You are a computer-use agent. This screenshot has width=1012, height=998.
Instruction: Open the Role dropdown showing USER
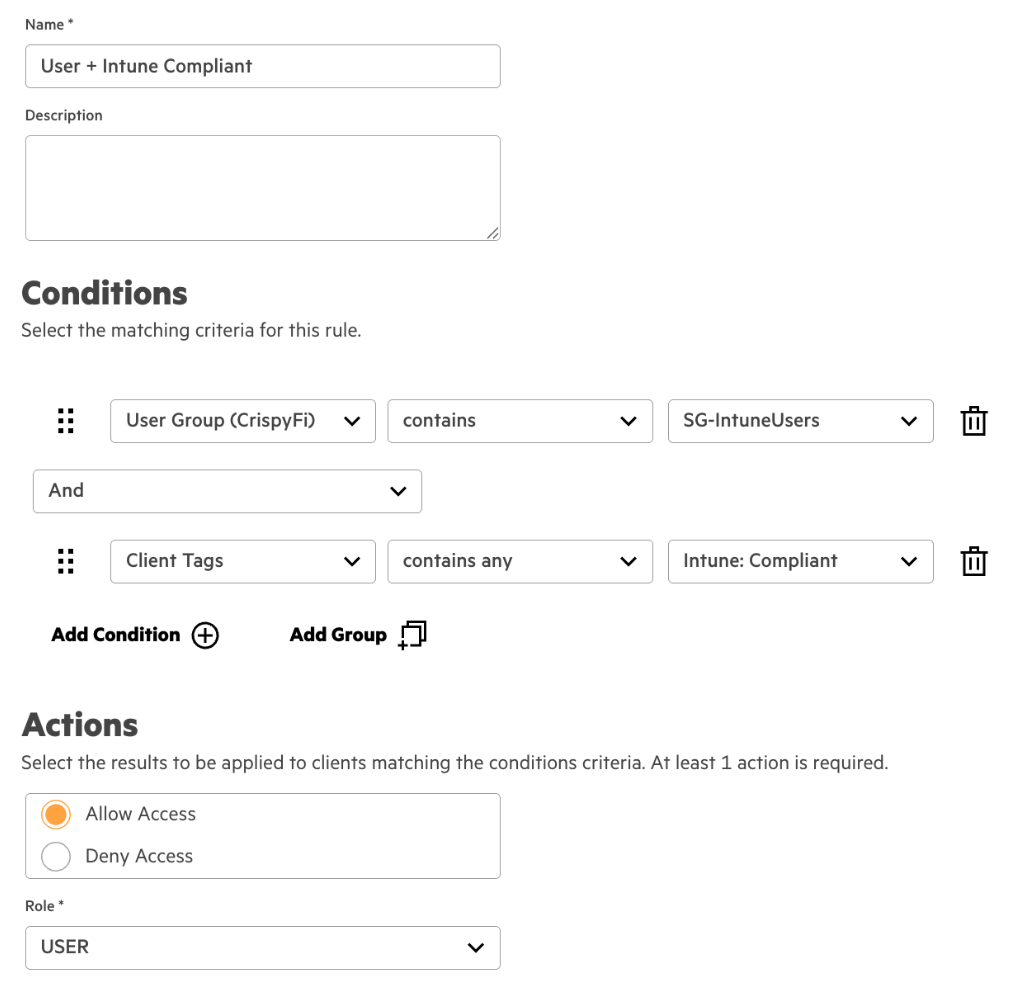tap(262, 947)
